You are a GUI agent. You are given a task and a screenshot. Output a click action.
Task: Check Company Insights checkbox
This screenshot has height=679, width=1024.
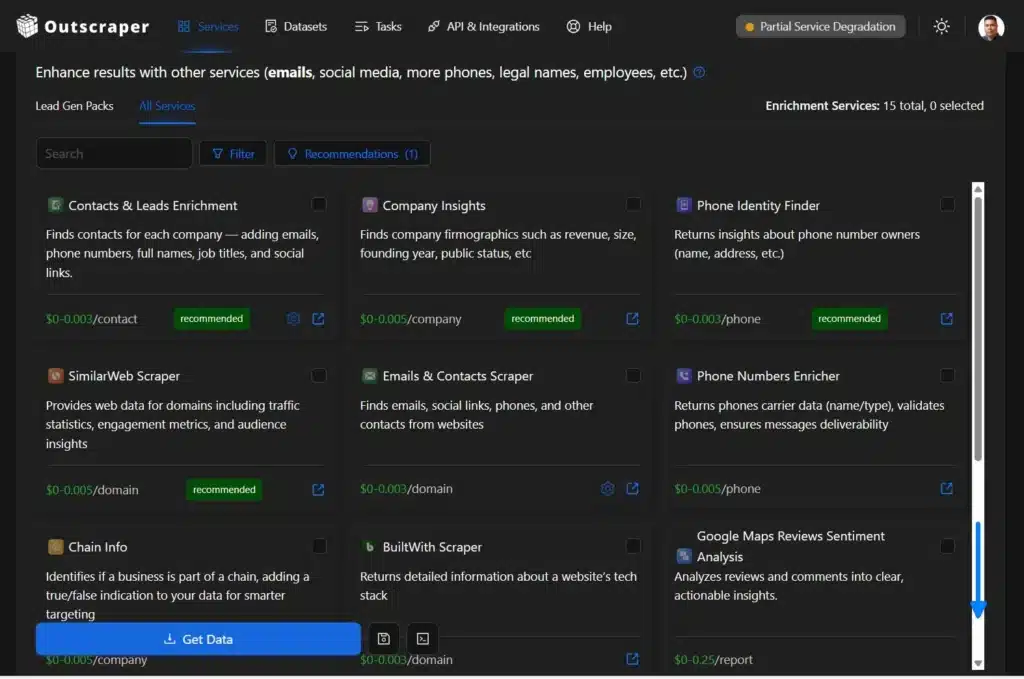(633, 204)
